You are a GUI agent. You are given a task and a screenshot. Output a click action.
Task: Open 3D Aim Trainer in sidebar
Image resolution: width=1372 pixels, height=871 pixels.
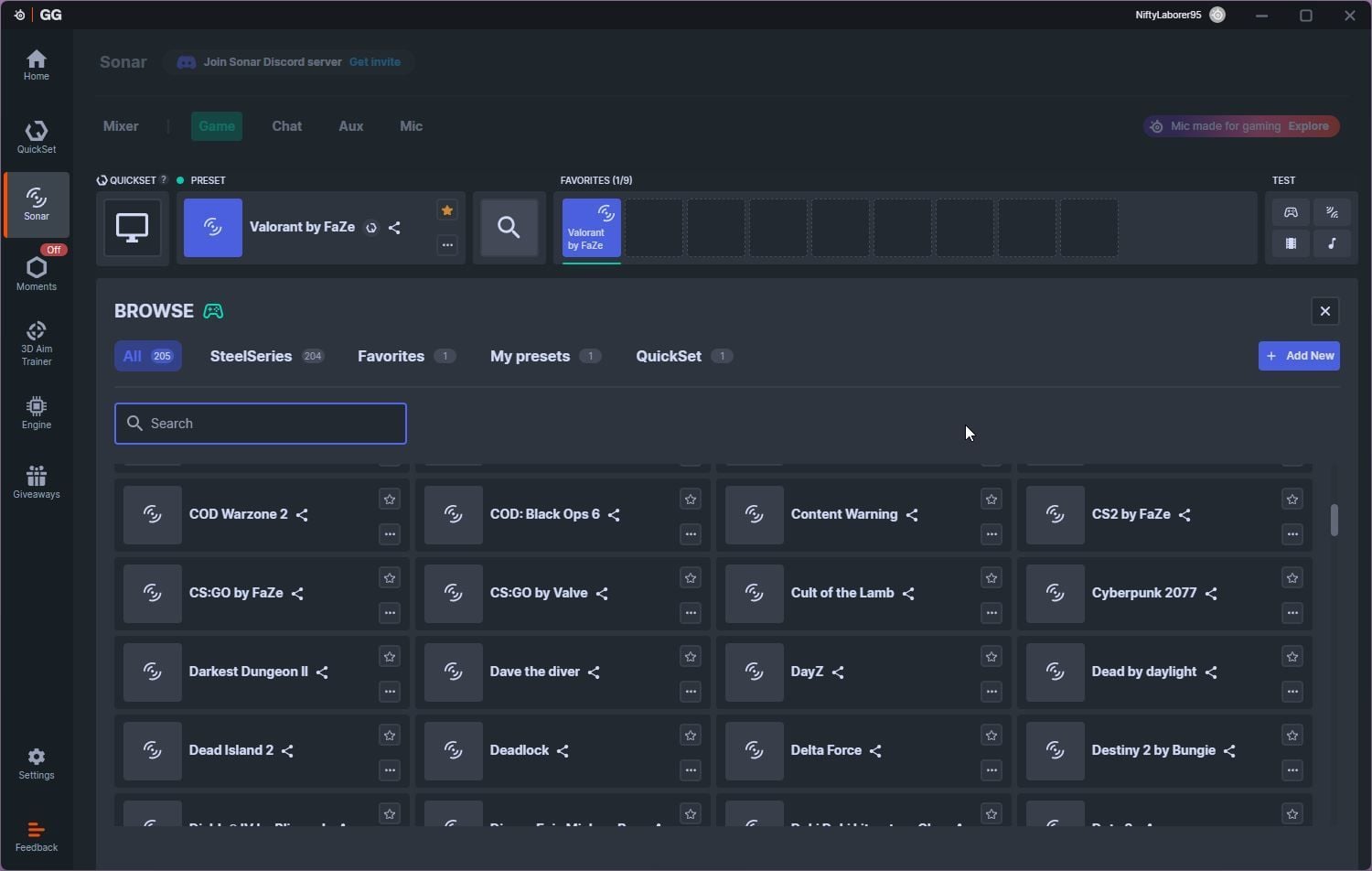pyautogui.click(x=37, y=343)
